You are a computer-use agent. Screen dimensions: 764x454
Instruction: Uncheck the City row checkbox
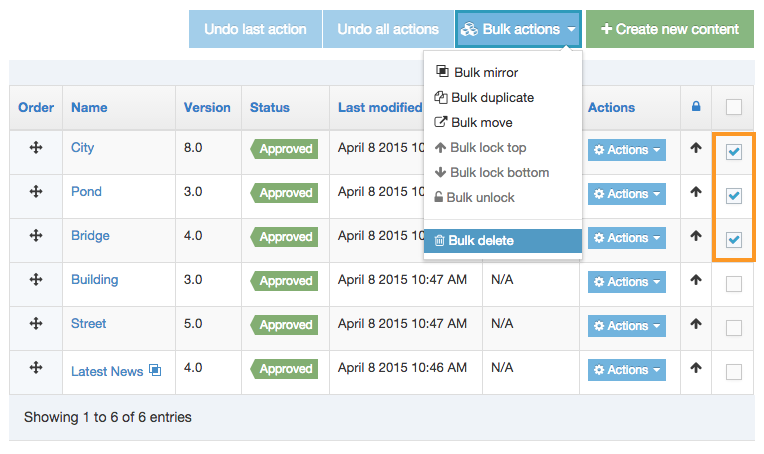point(734,152)
